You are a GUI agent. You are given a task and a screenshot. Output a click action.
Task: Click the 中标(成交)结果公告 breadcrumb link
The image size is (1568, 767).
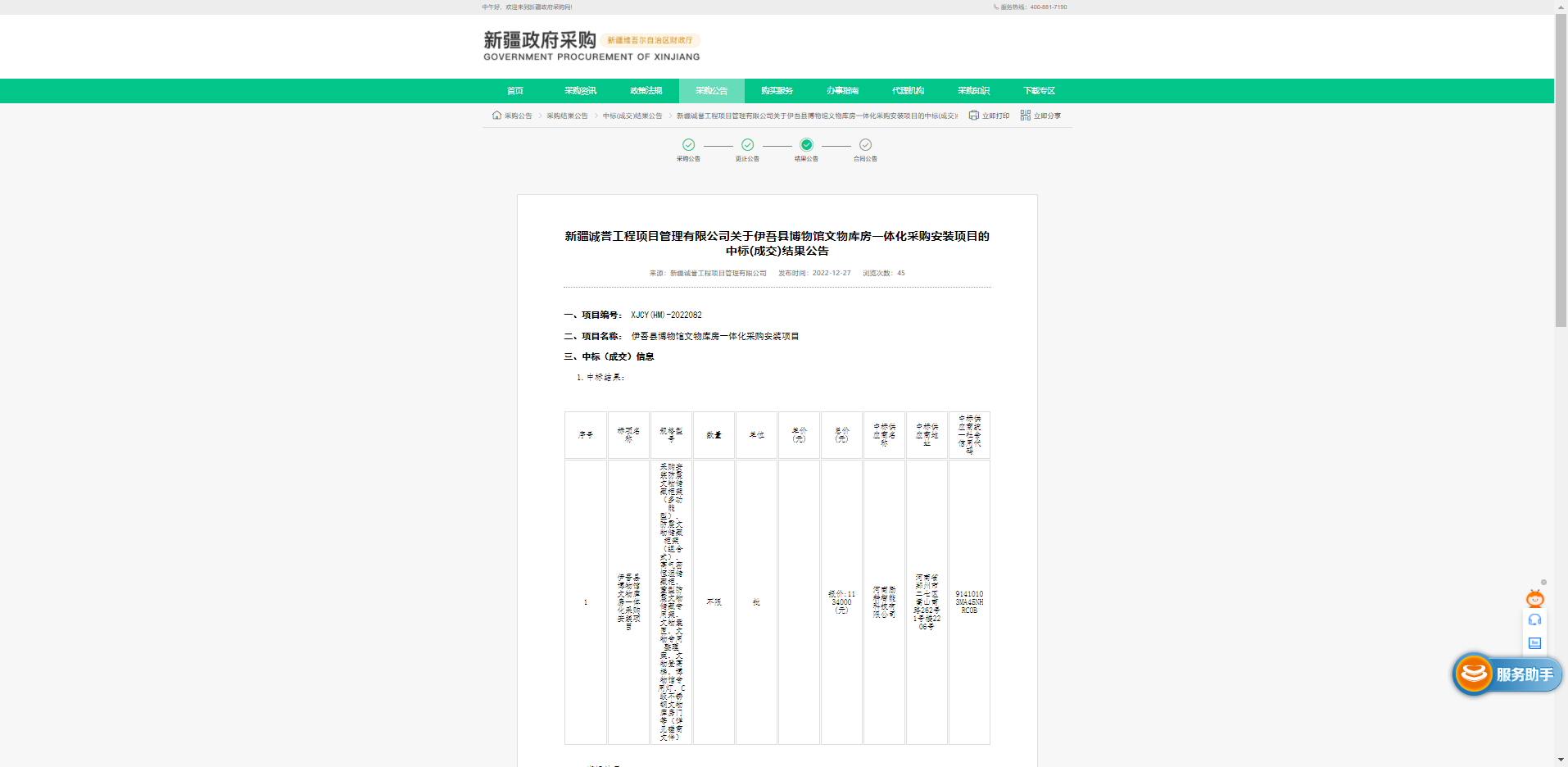point(632,116)
